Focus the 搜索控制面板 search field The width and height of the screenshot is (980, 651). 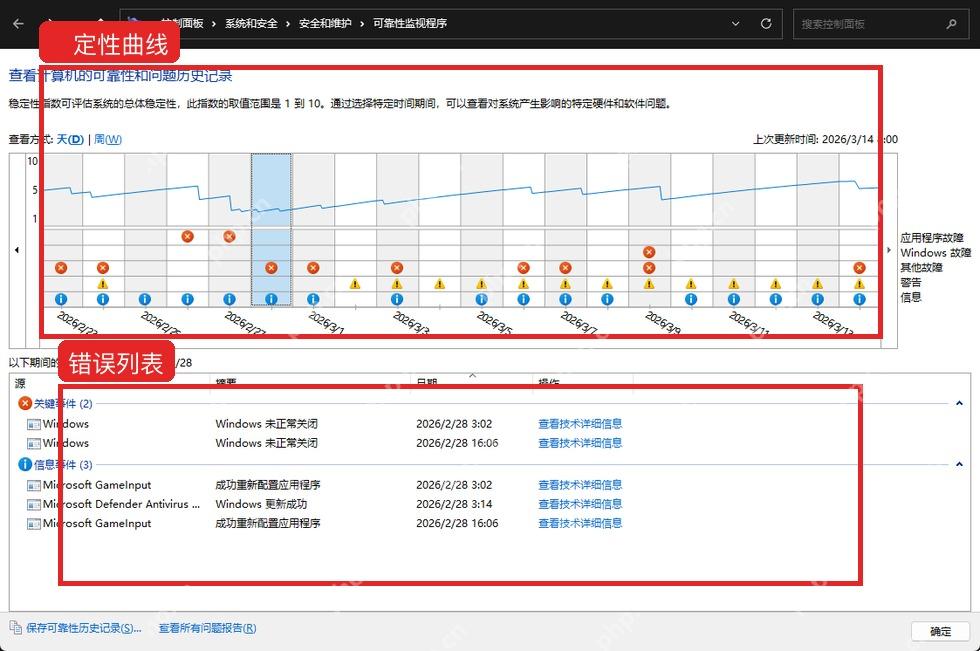point(880,24)
